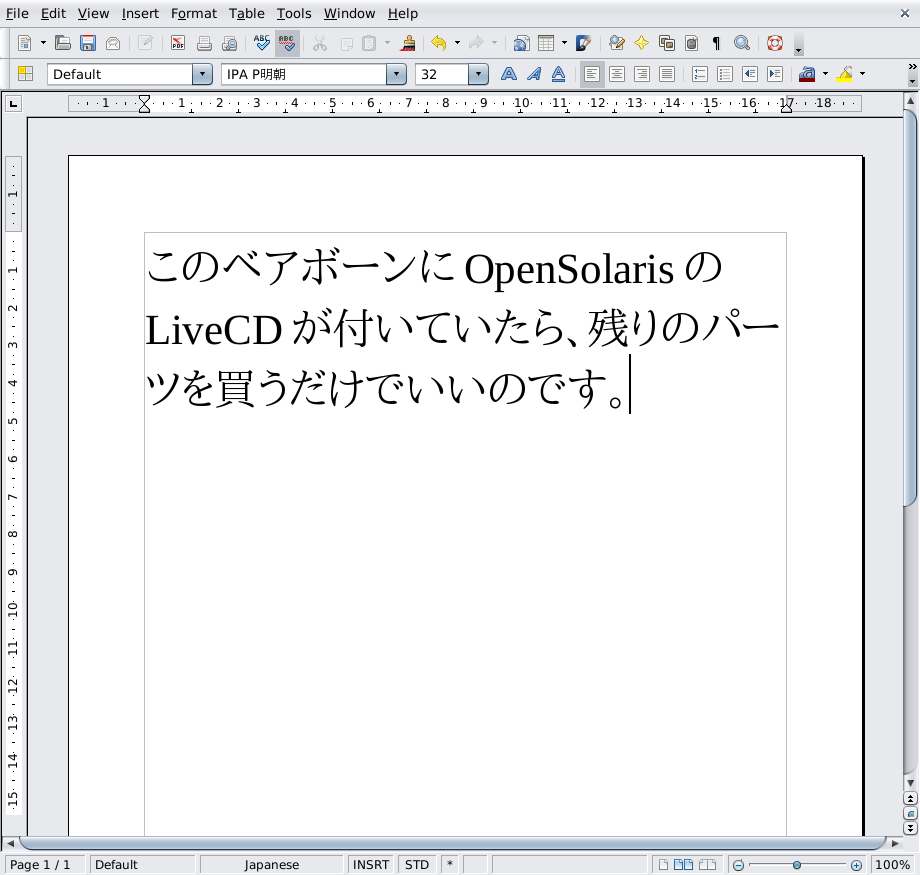Export directly as PDF
Screen dimensions: 920x875
click(178, 43)
